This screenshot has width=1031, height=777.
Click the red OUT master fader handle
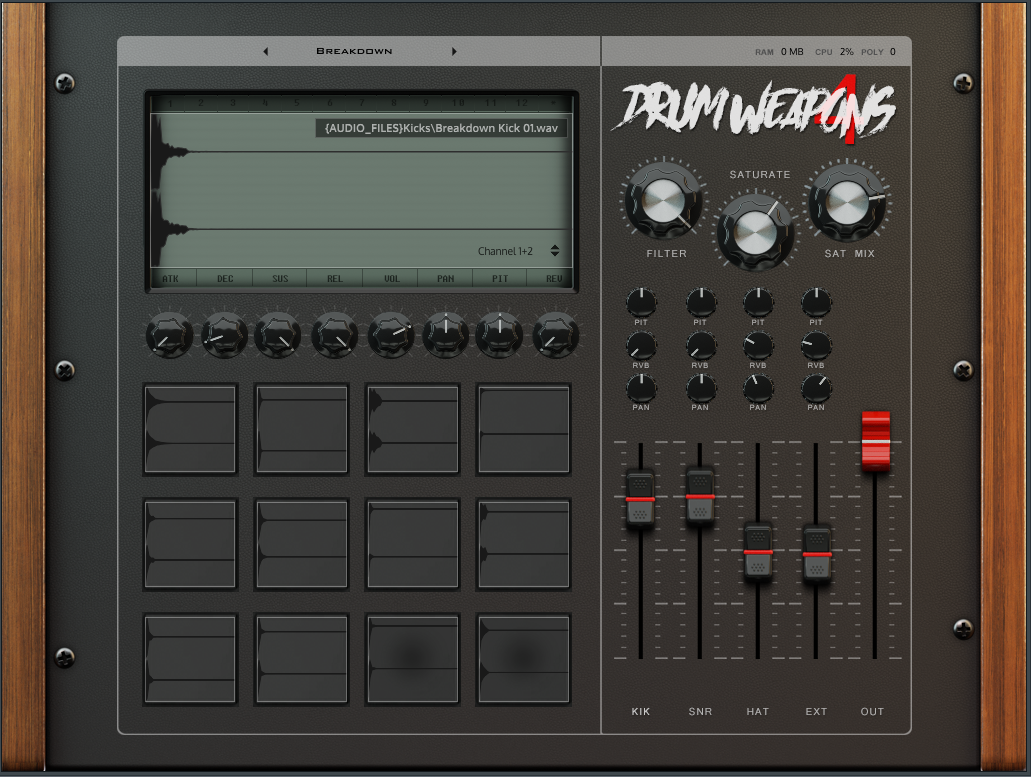tap(875, 439)
